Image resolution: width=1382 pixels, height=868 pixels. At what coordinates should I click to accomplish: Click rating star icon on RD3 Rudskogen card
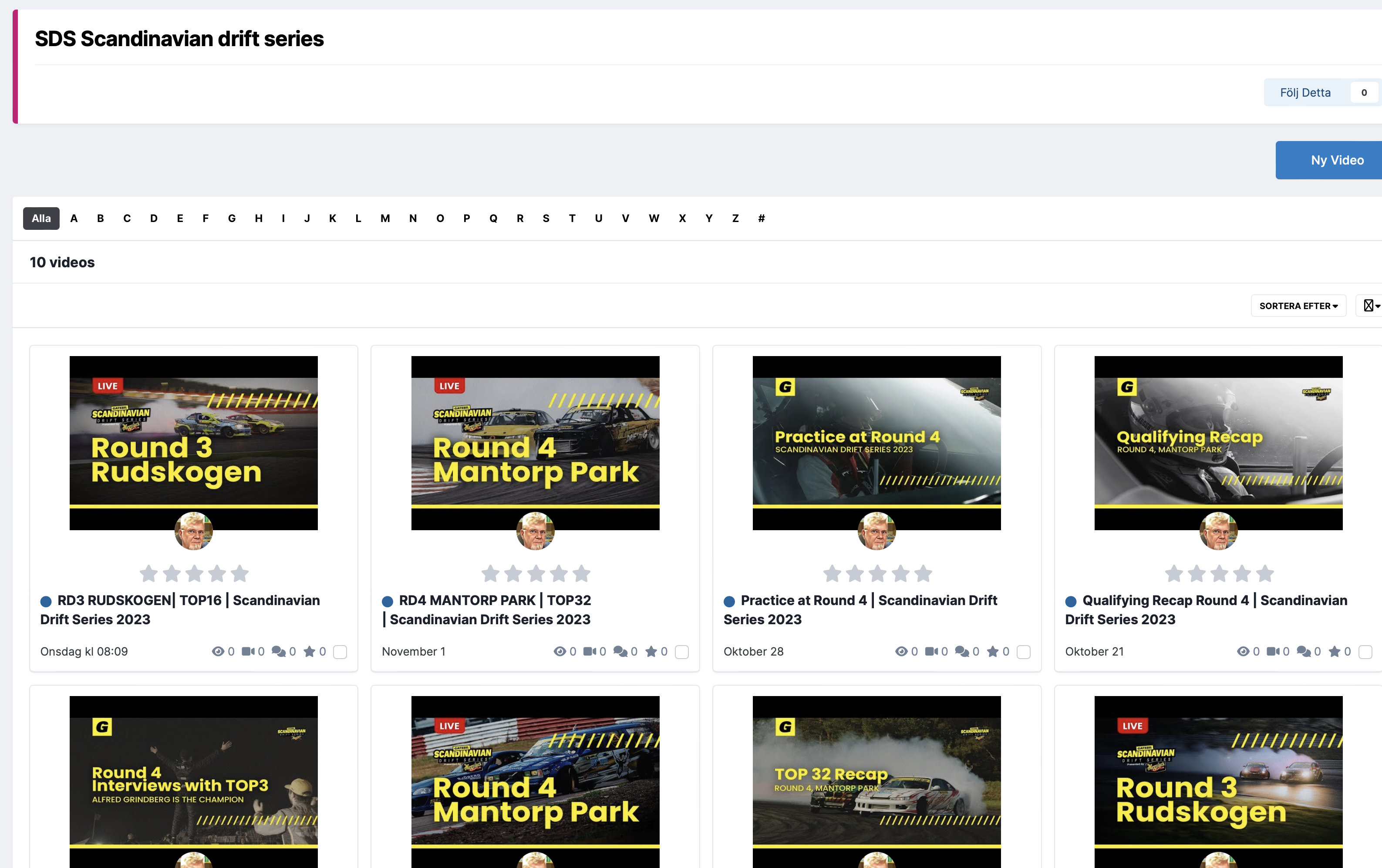coord(309,651)
